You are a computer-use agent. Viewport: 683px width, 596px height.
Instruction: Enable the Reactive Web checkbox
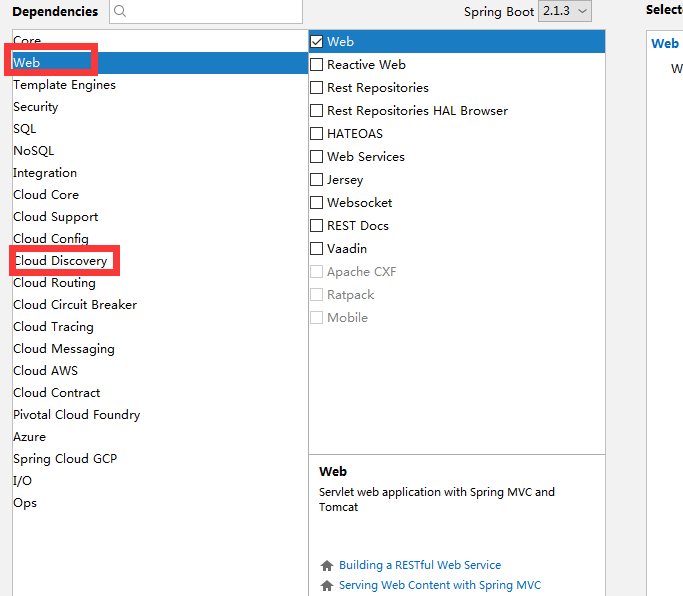pyautogui.click(x=317, y=65)
